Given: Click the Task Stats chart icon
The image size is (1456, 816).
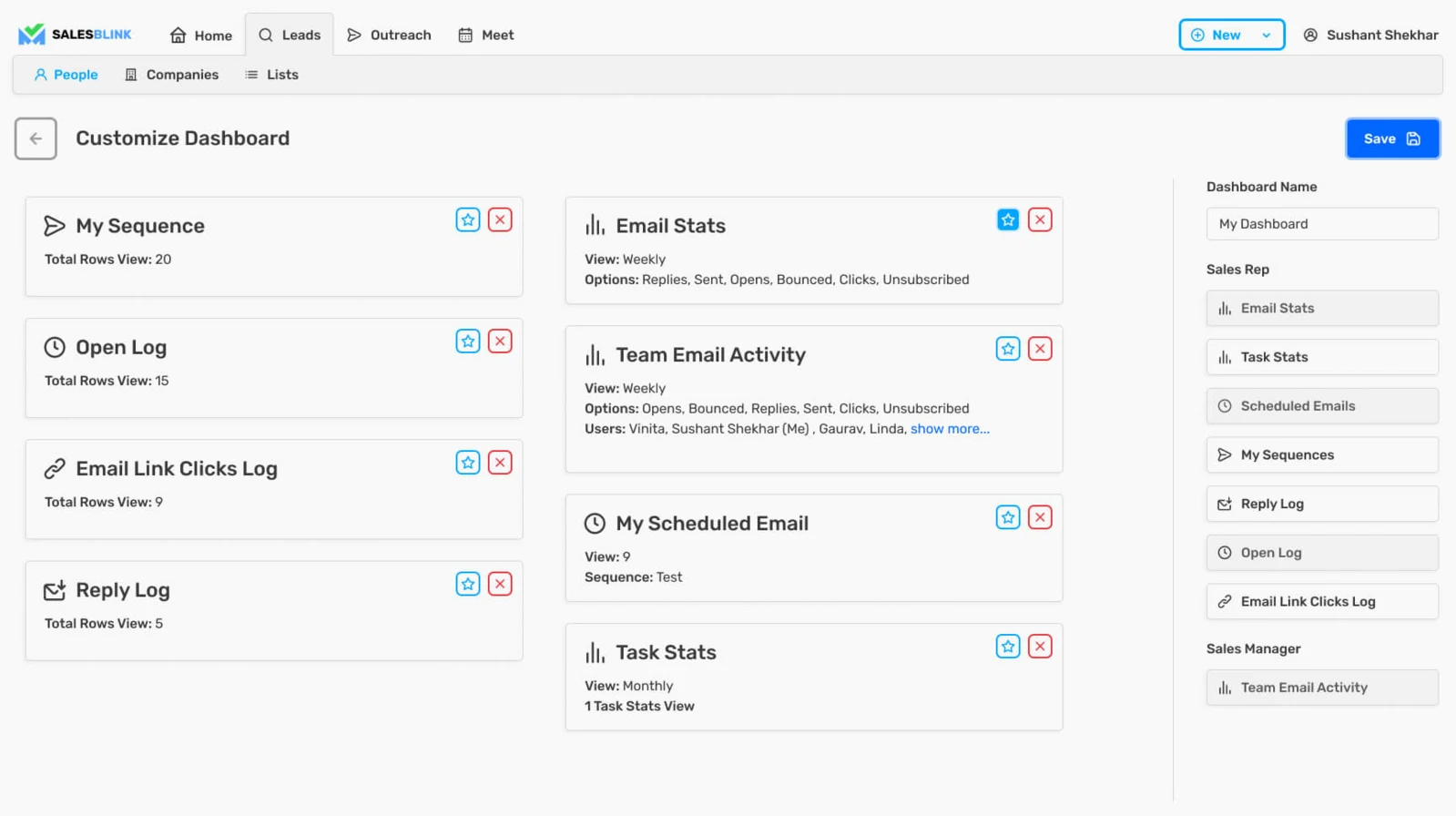Looking at the screenshot, I should tap(595, 652).
